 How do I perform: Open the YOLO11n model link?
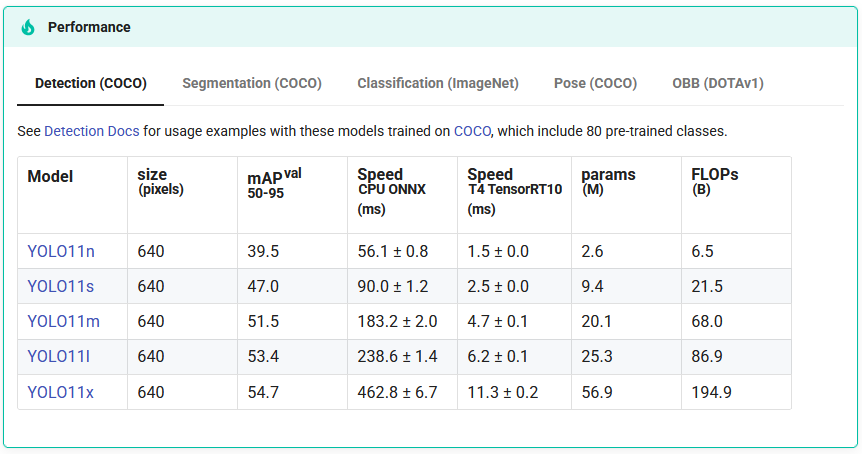click(x=61, y=251)
